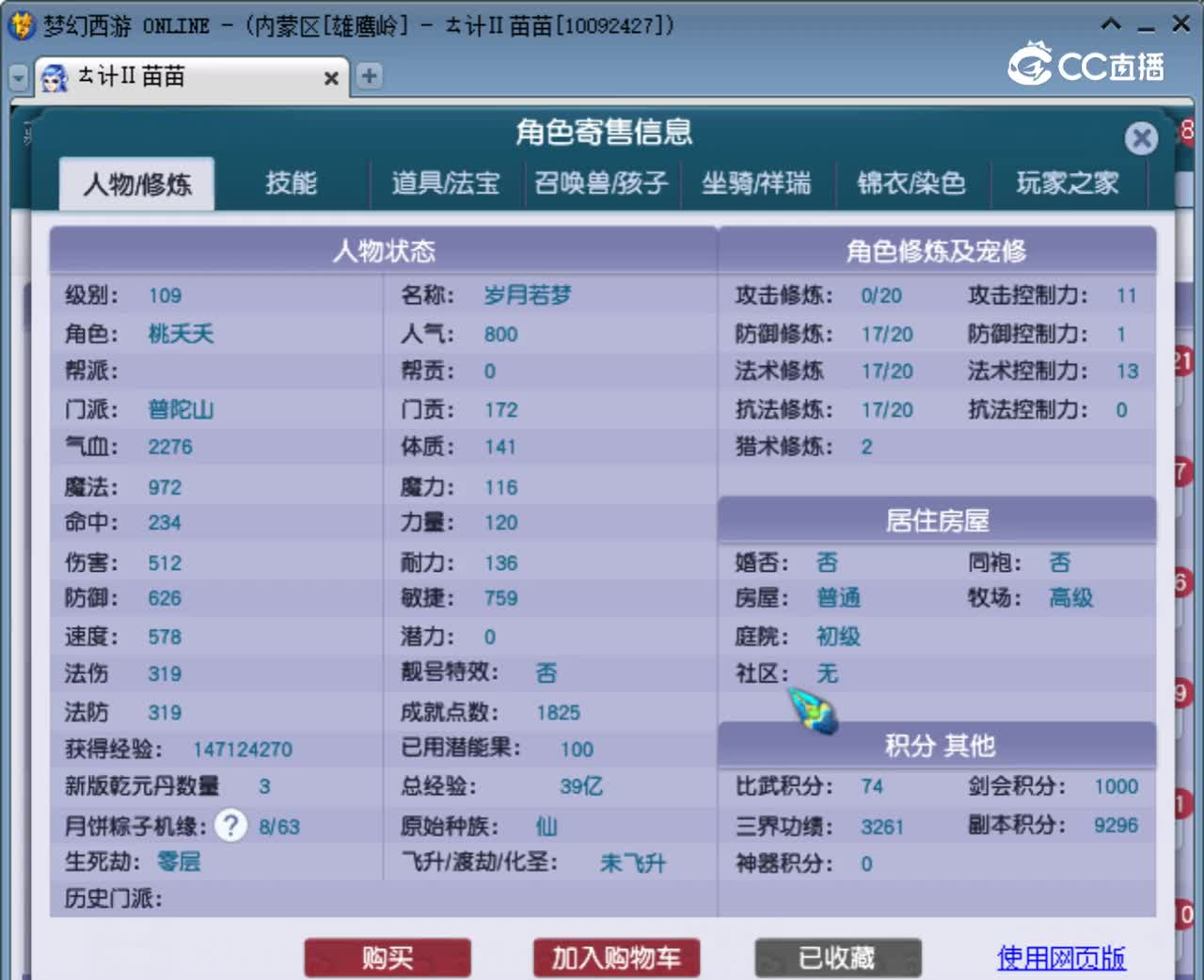This screenshot has height=980, width=1204.
Task: Open the tab list dropdown arrow
Action: tap(18, 77)
